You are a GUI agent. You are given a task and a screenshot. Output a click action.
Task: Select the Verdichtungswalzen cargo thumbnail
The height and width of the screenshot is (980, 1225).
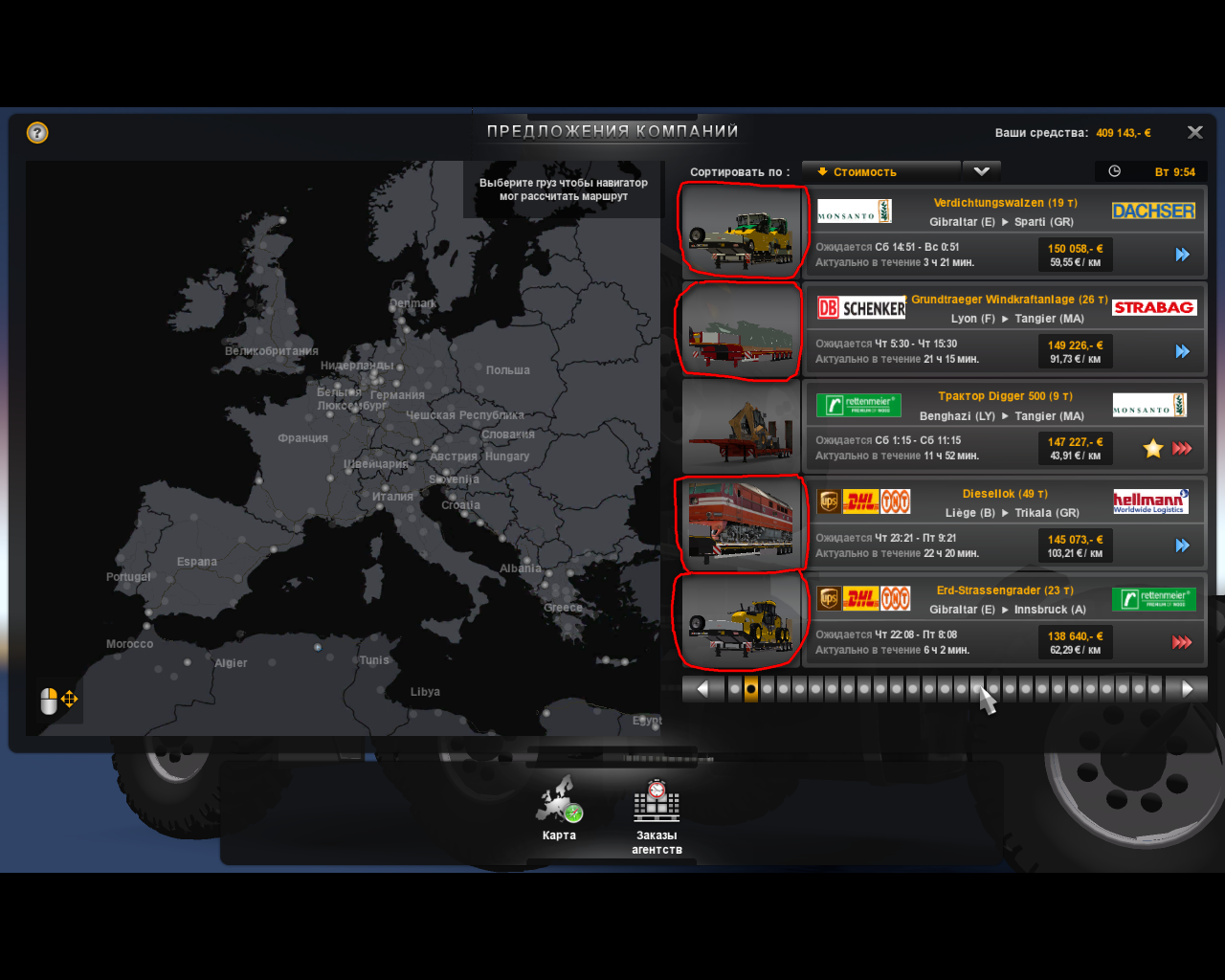pos(742,231)
